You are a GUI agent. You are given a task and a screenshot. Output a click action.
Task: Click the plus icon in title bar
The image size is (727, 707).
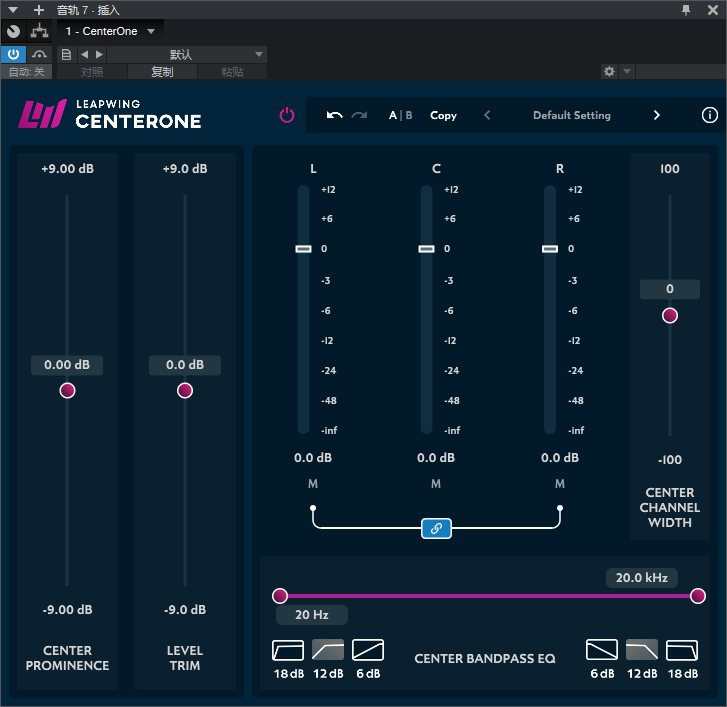(39, 9)
